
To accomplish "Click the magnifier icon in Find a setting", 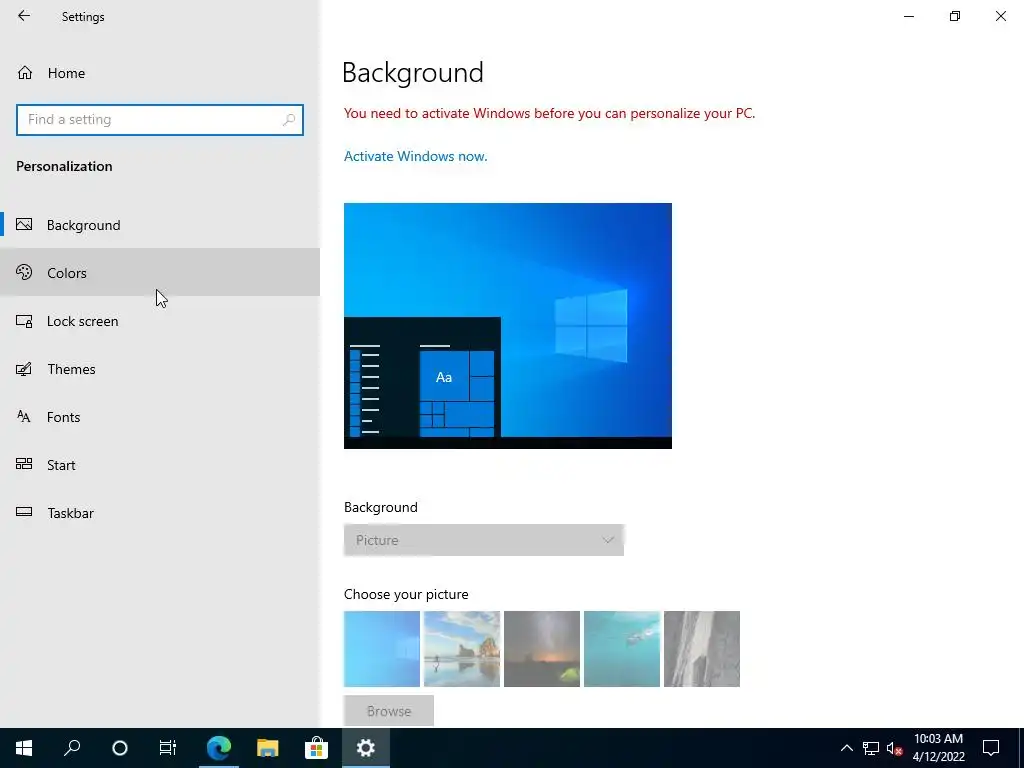I will coord(289,120).
